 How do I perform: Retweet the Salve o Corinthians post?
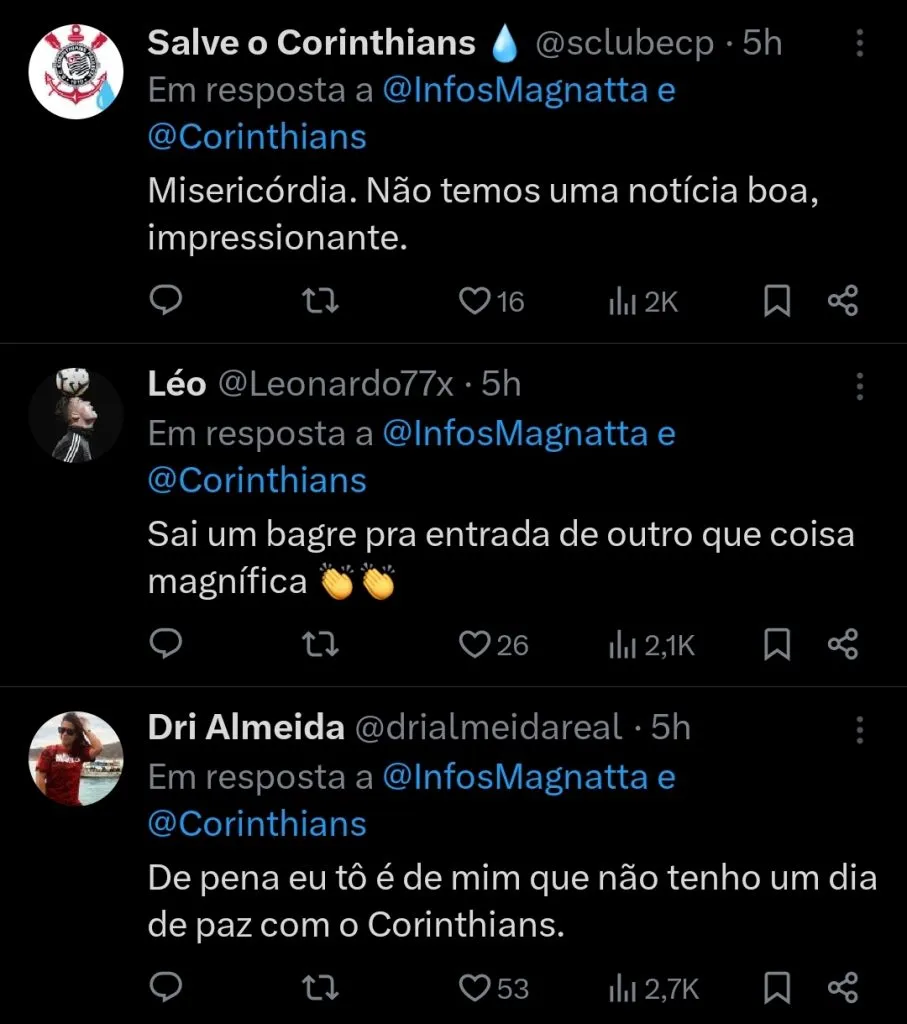[x=320, y=301]
